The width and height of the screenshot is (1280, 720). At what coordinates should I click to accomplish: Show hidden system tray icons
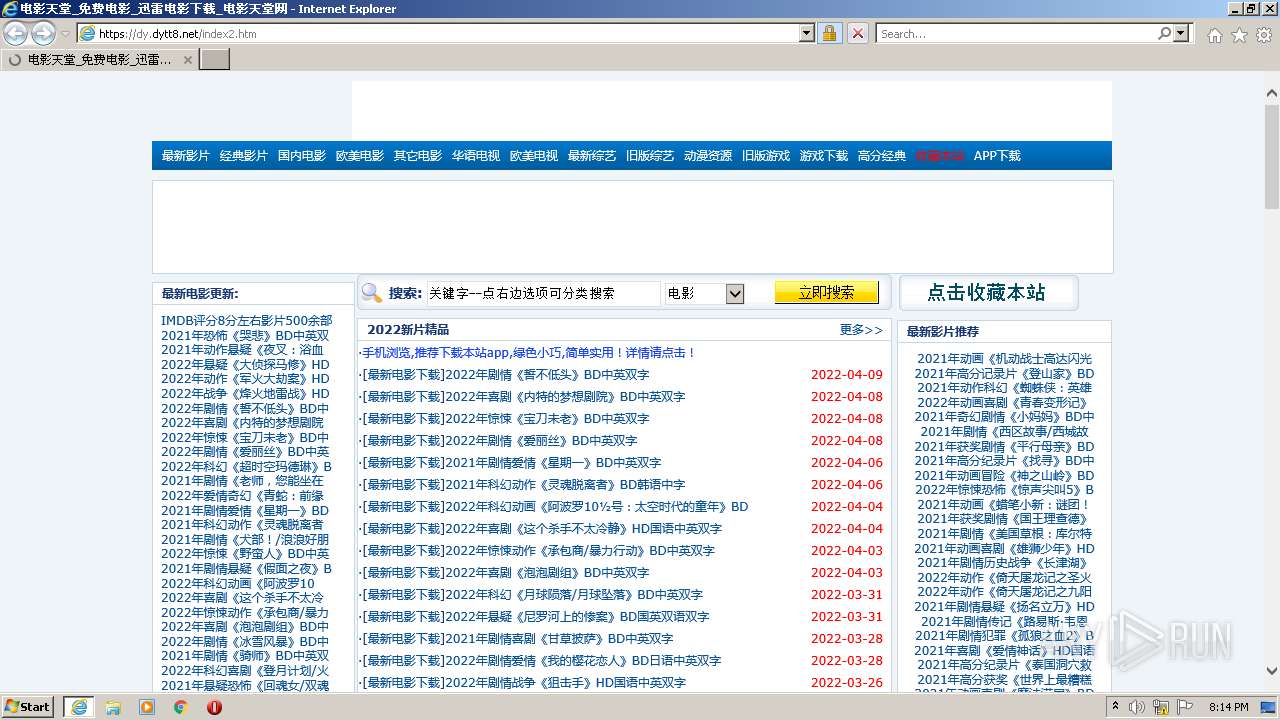tap(1116, 707)
